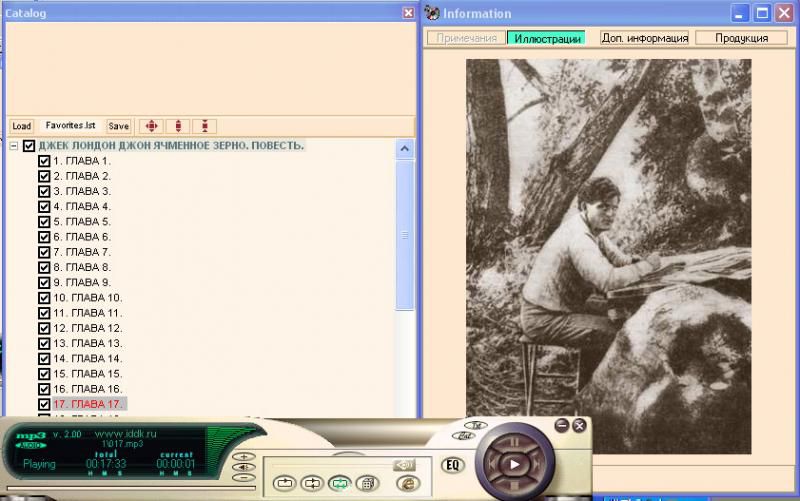Click the vertical expand arrows icon in catalog toolbar
Screen dimensions: 800x501
pyautogui.click(x=177, y=126)
